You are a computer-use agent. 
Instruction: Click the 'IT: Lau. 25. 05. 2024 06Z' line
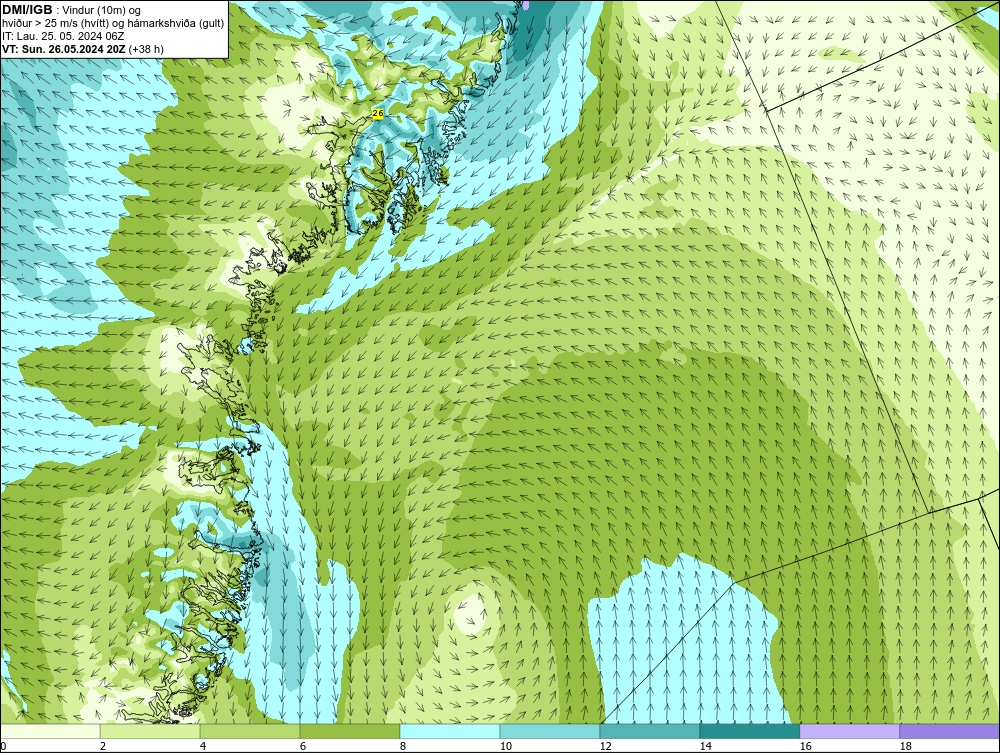click(x=63, y=36)
